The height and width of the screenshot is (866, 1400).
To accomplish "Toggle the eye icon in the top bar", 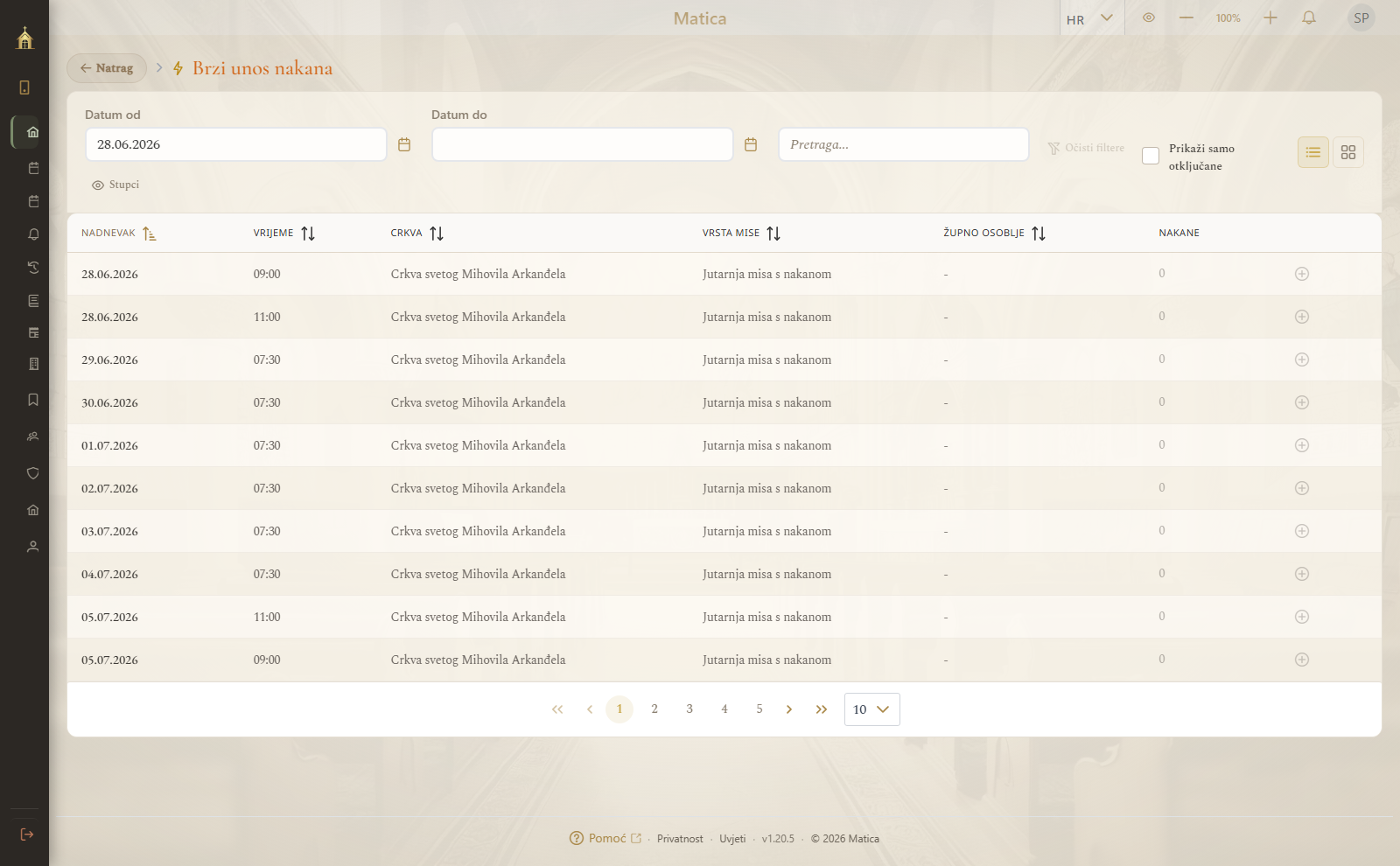I will (1149, 18).
